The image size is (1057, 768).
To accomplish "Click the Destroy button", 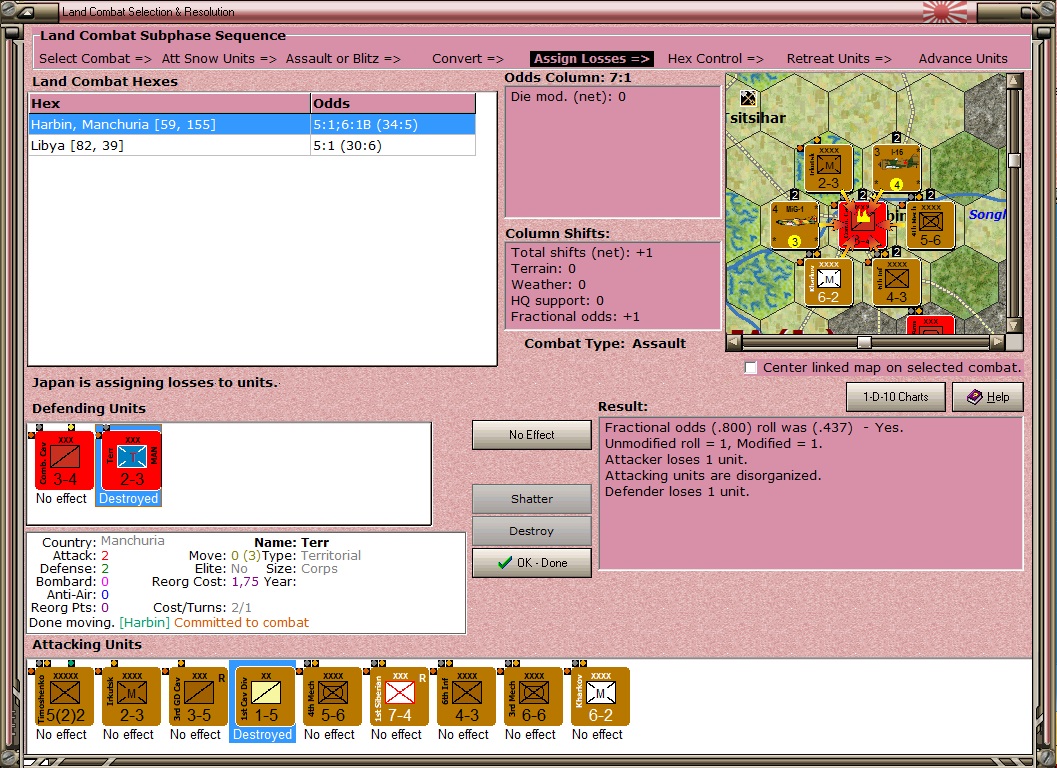I will 532,531.
